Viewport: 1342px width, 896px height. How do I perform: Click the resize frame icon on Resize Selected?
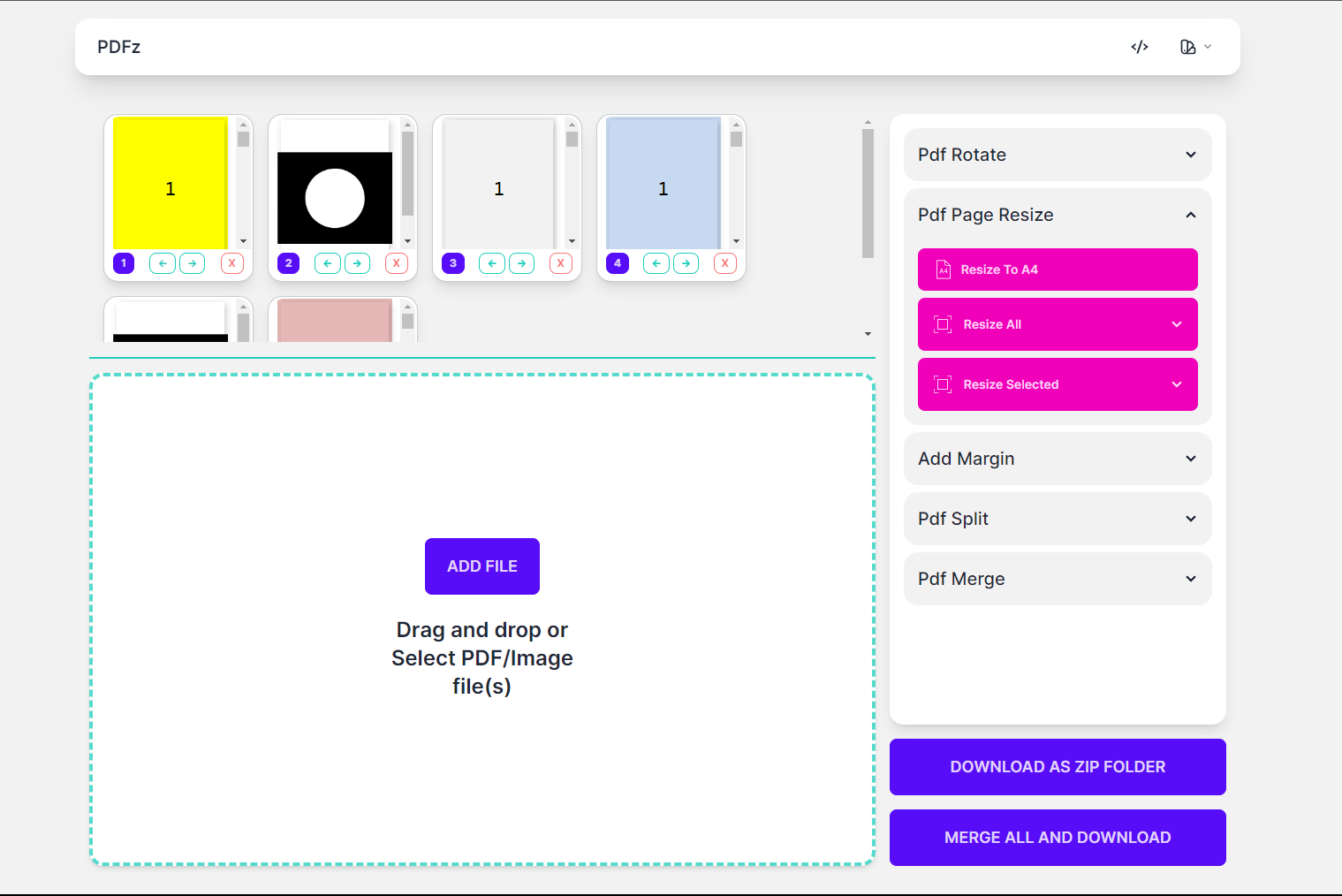click(944, 384)
